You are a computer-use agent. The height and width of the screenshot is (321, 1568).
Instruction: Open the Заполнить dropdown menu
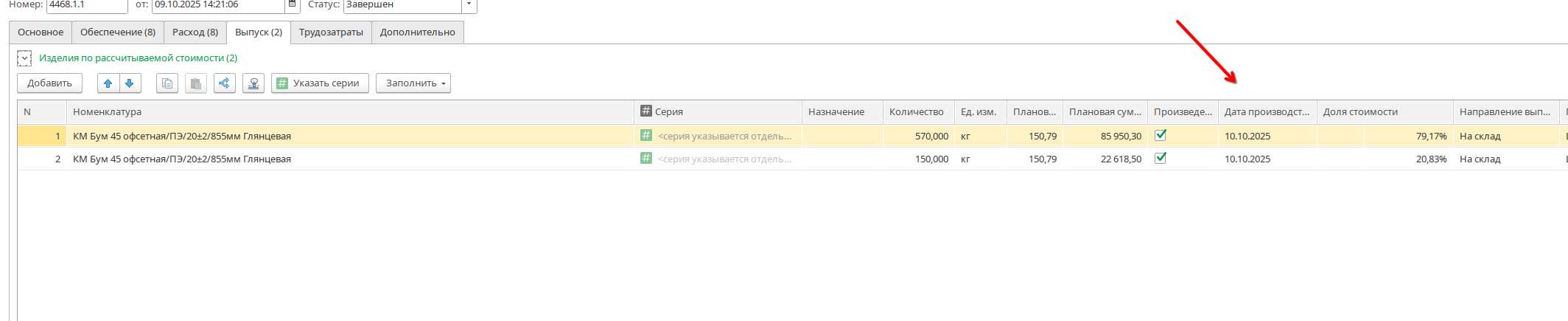413,83
